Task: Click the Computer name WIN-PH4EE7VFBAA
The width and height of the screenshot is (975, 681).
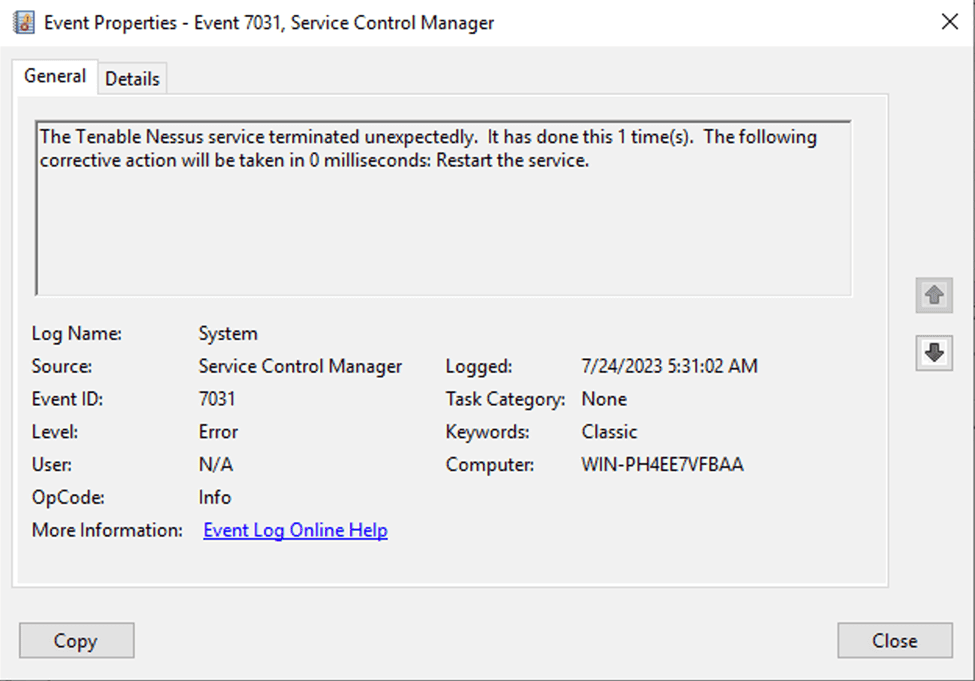Action: (662, 465)
